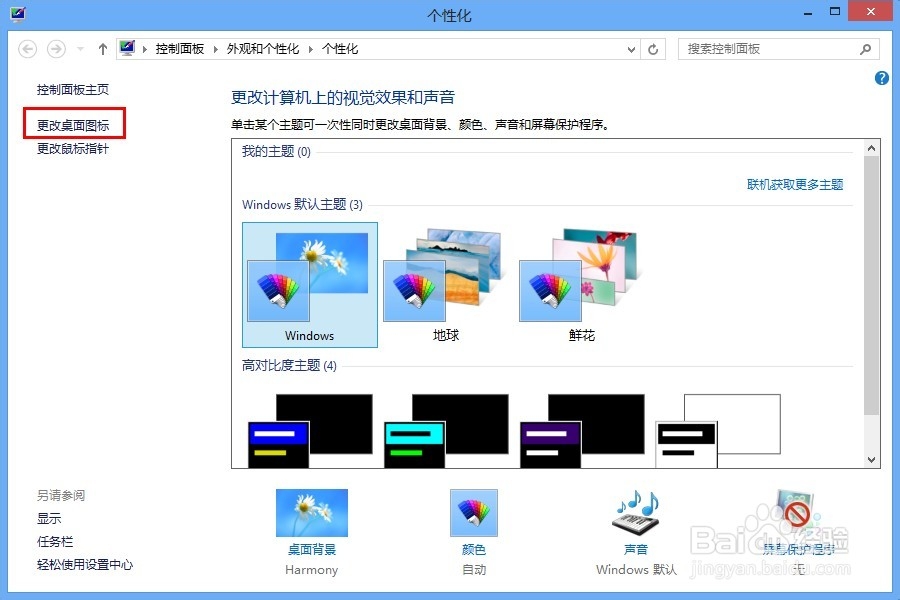Click the window system icon in title bar
The image size is (900, 600).
pos(18,13)
